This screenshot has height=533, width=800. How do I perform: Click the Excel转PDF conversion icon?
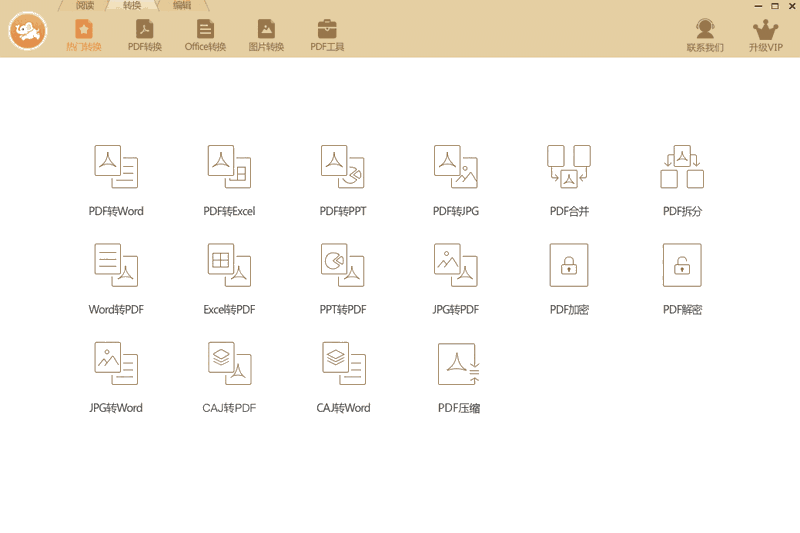coord(229,266)
